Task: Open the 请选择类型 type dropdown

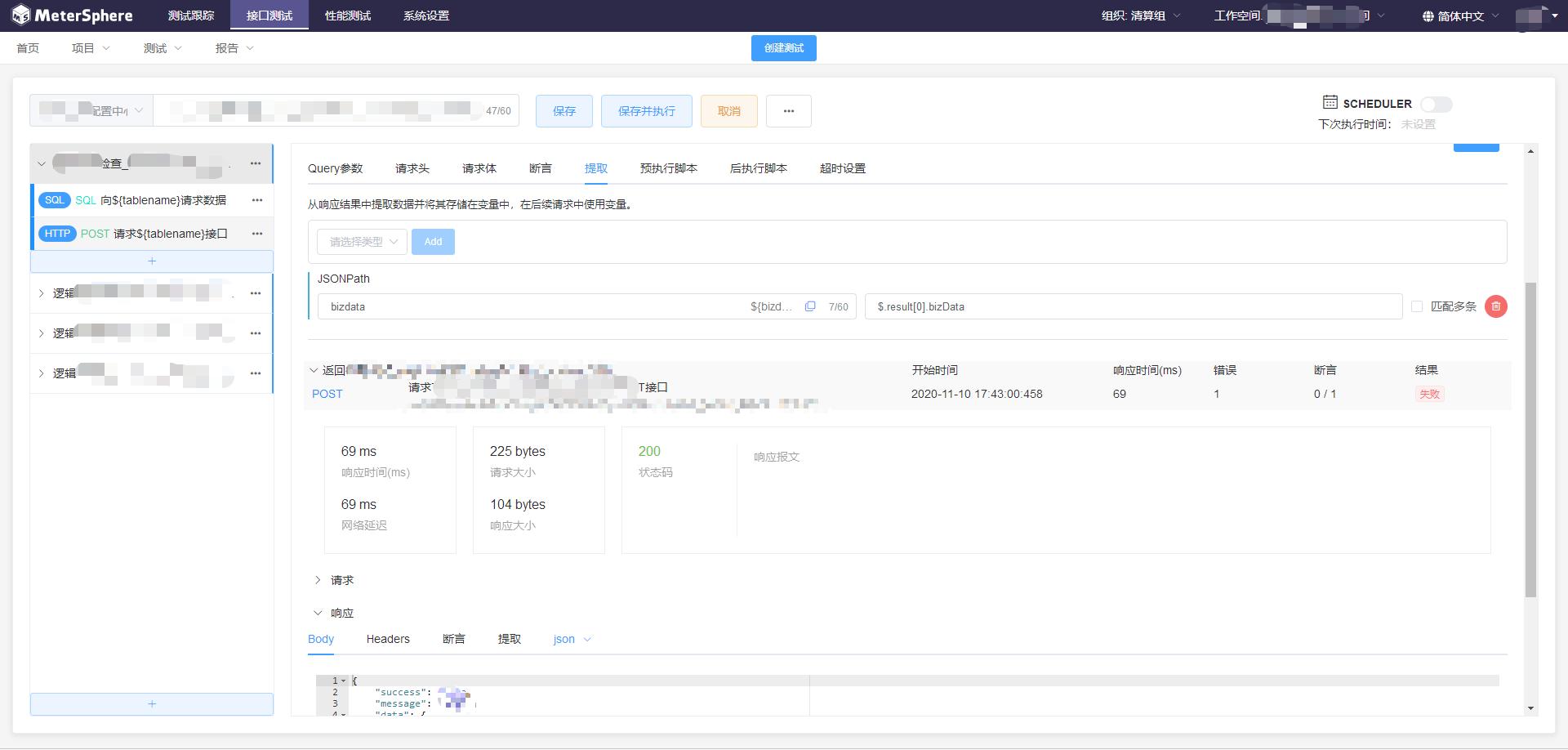Action: [360, 241]
